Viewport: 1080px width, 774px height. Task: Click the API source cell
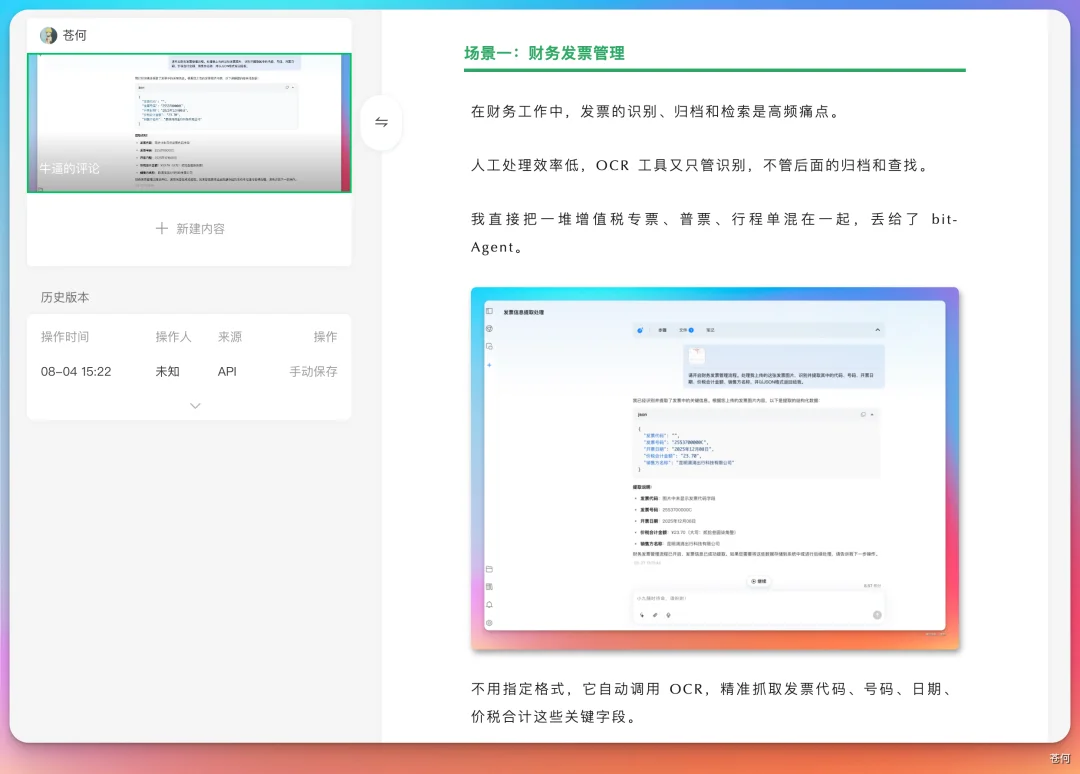(227, 372)
